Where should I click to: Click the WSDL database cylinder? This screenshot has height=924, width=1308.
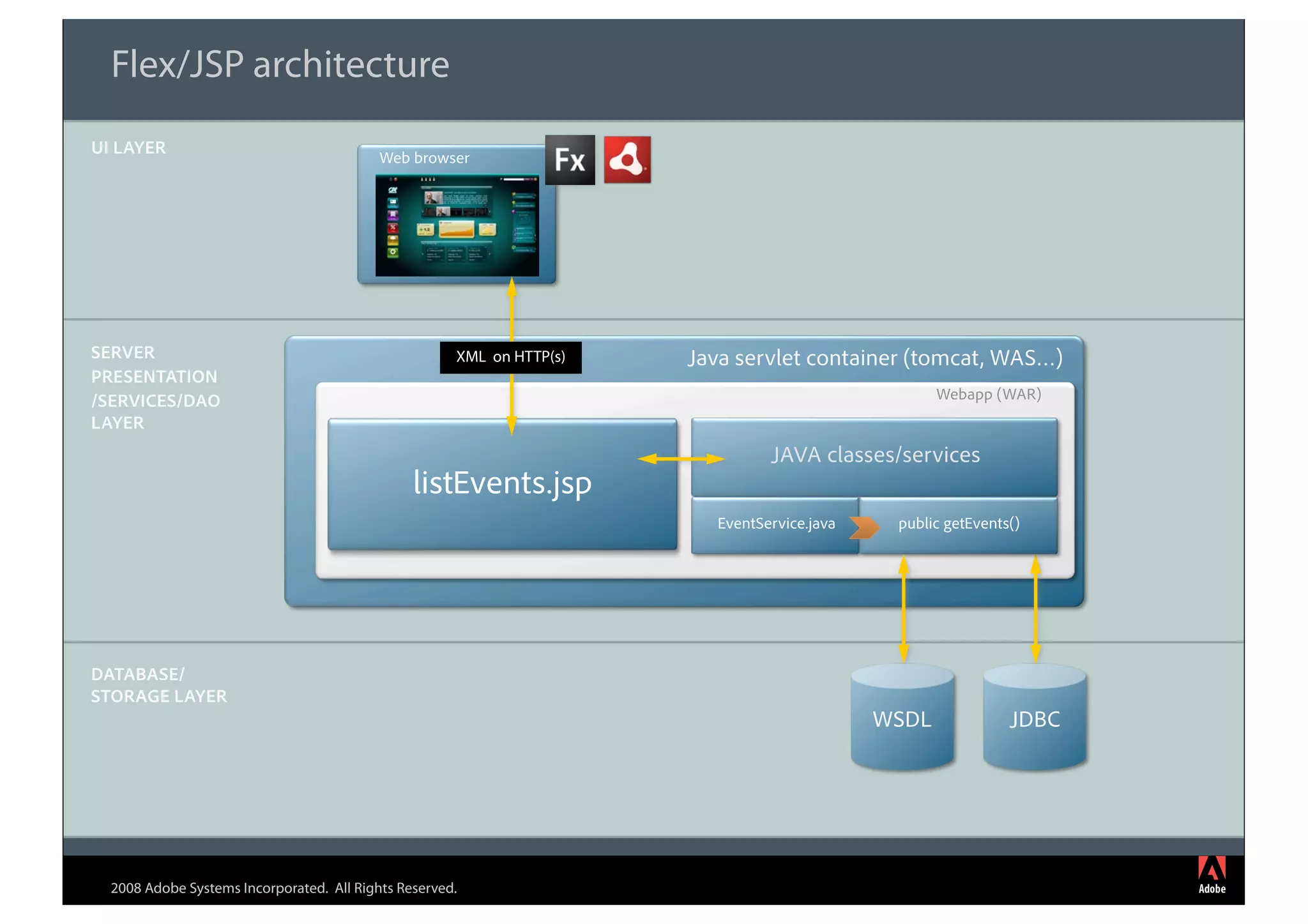pyautogui.click(x=902, y=718)
